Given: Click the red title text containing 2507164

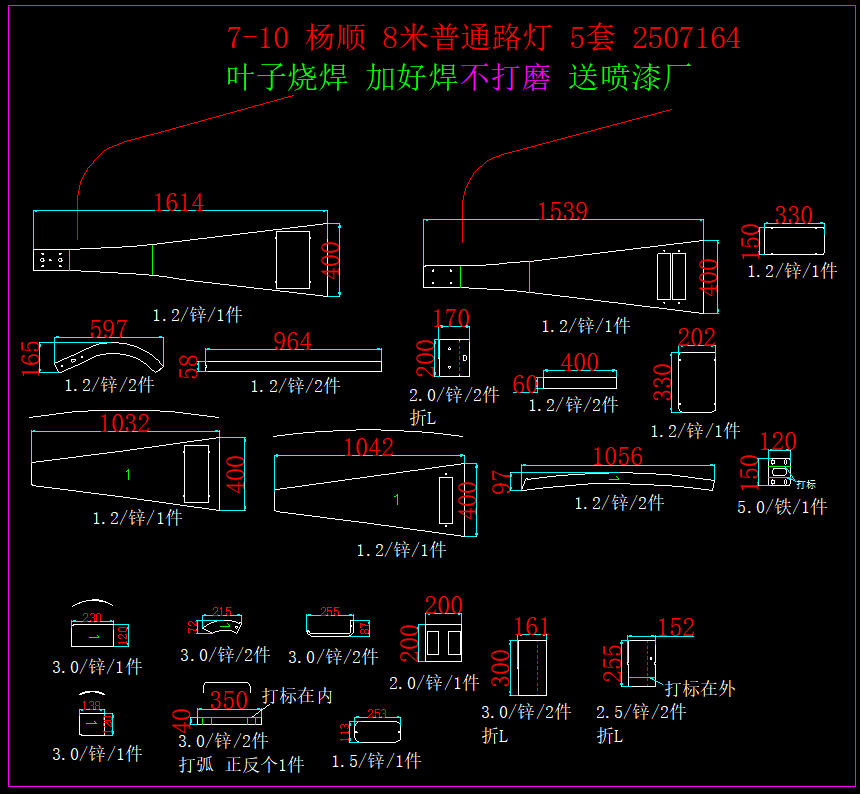Looking at the screenshot, I should (x=483, y=38).
